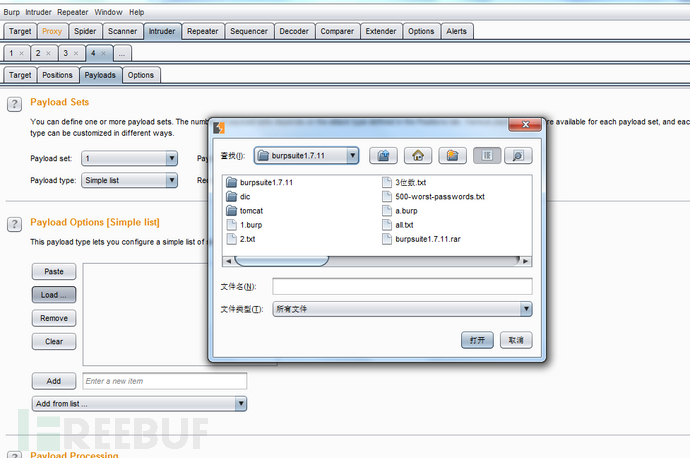Open the Intruder menu

[x=38, y=12]
